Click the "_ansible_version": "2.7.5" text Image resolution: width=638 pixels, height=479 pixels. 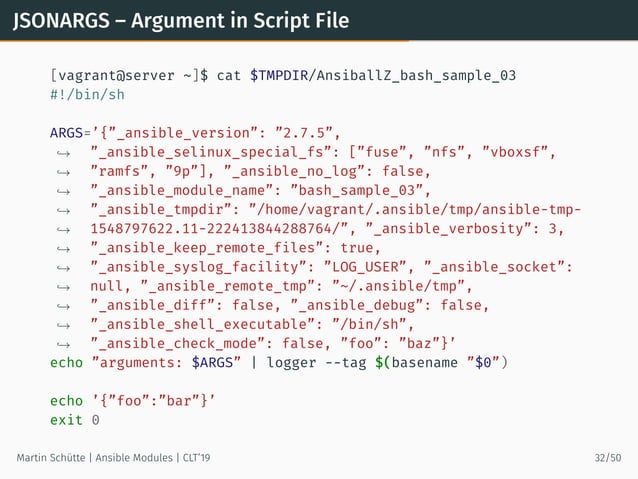pyautogui.click(x=219, y=133)
